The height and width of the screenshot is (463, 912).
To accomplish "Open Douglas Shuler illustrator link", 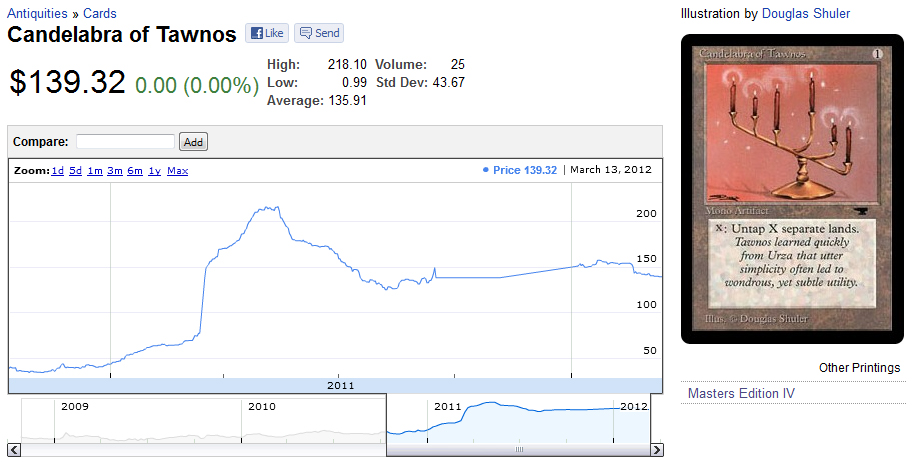I will pos(806,14).
